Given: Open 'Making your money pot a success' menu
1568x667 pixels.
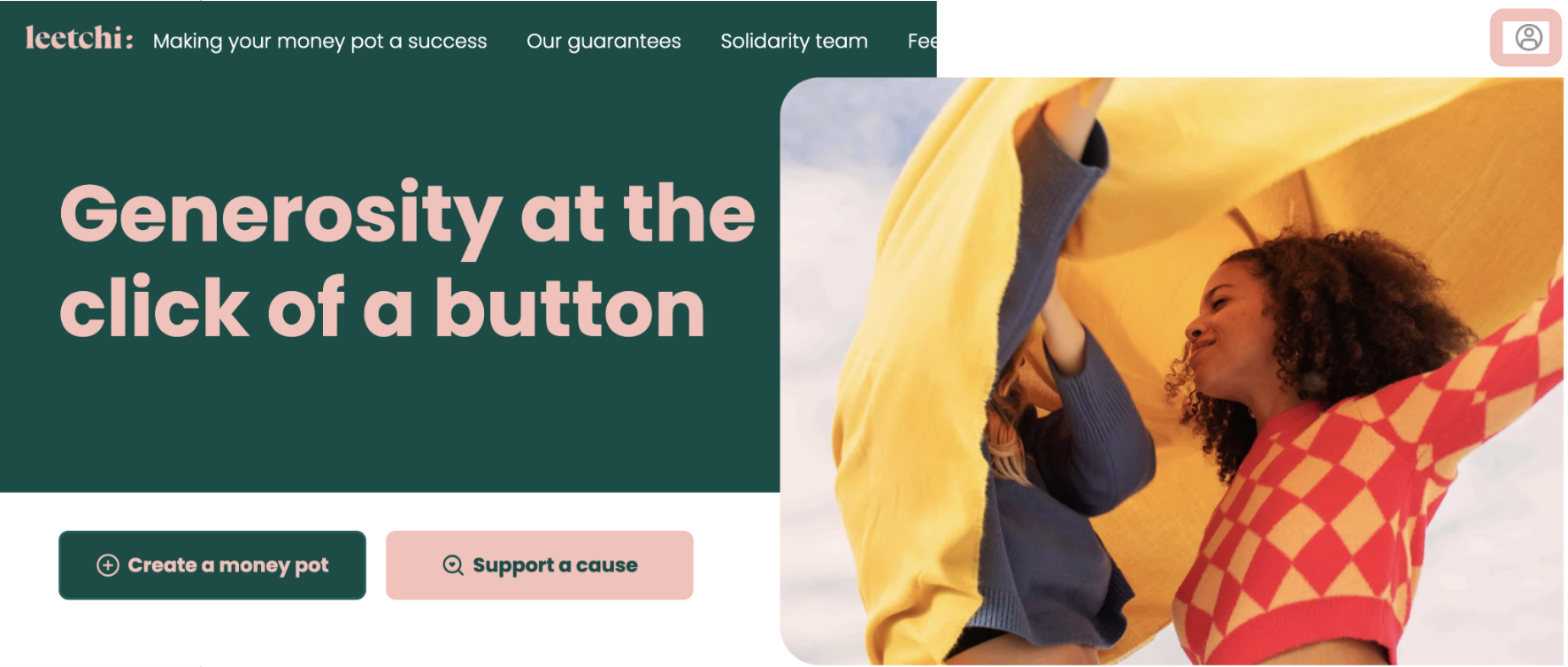Looking at the screenshot, I should [319, 41].
